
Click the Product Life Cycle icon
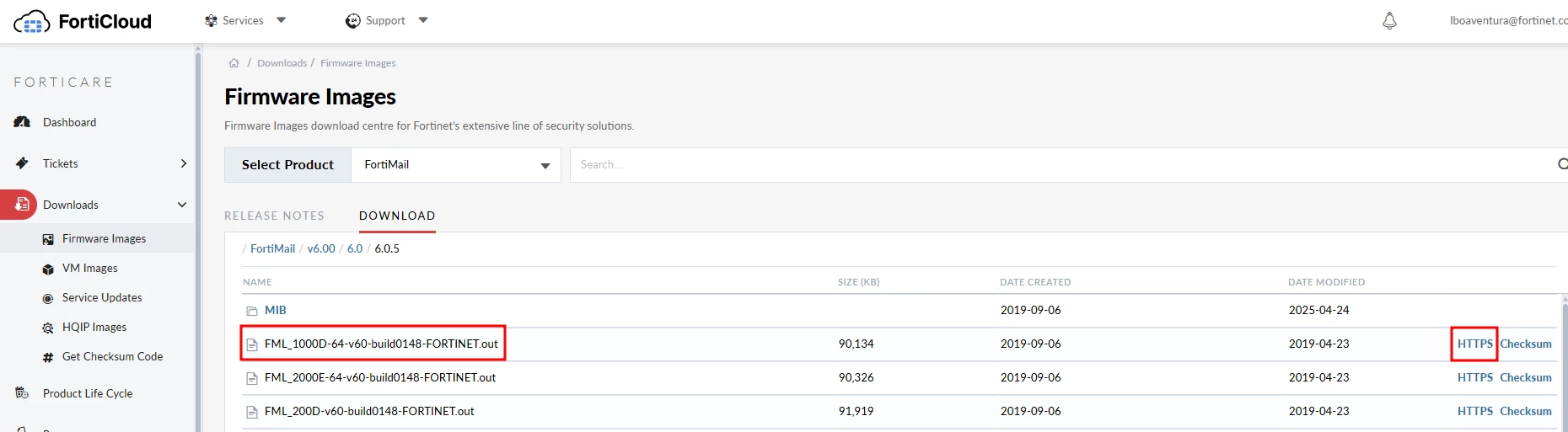click(22, 393)
